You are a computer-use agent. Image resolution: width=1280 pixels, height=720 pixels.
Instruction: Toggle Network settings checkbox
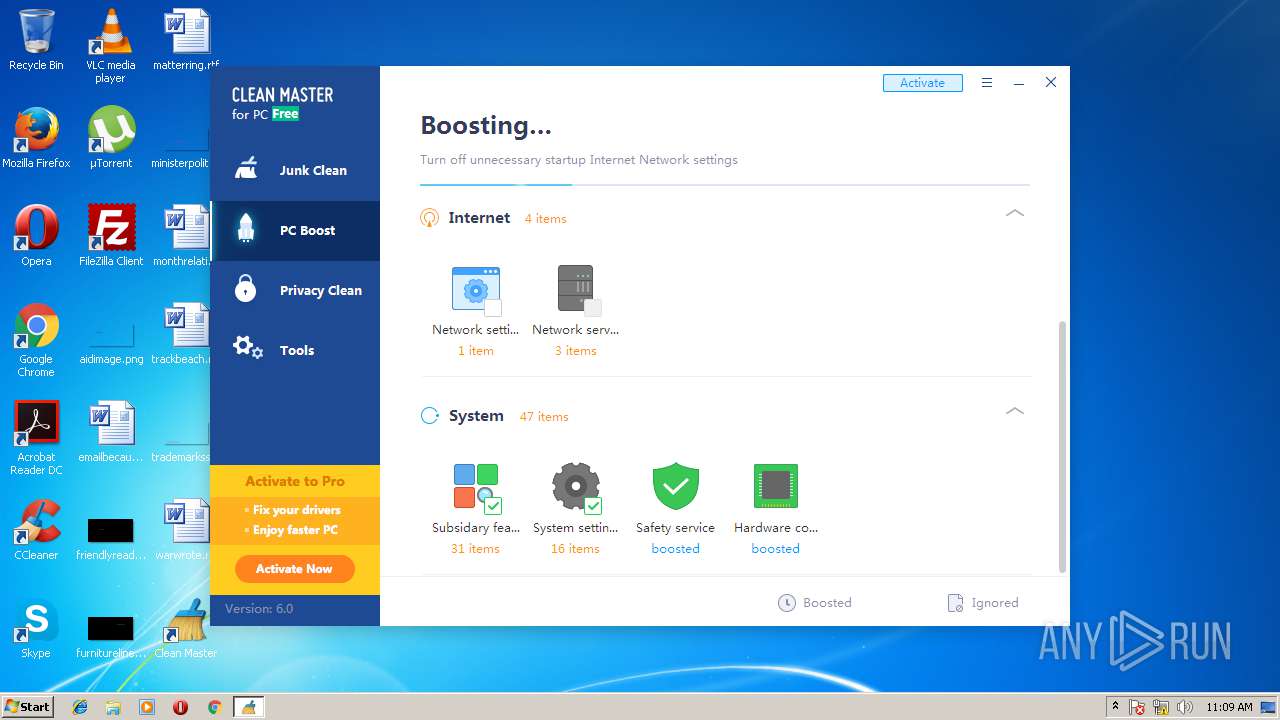pyautogui.click(x=492, y=308)
